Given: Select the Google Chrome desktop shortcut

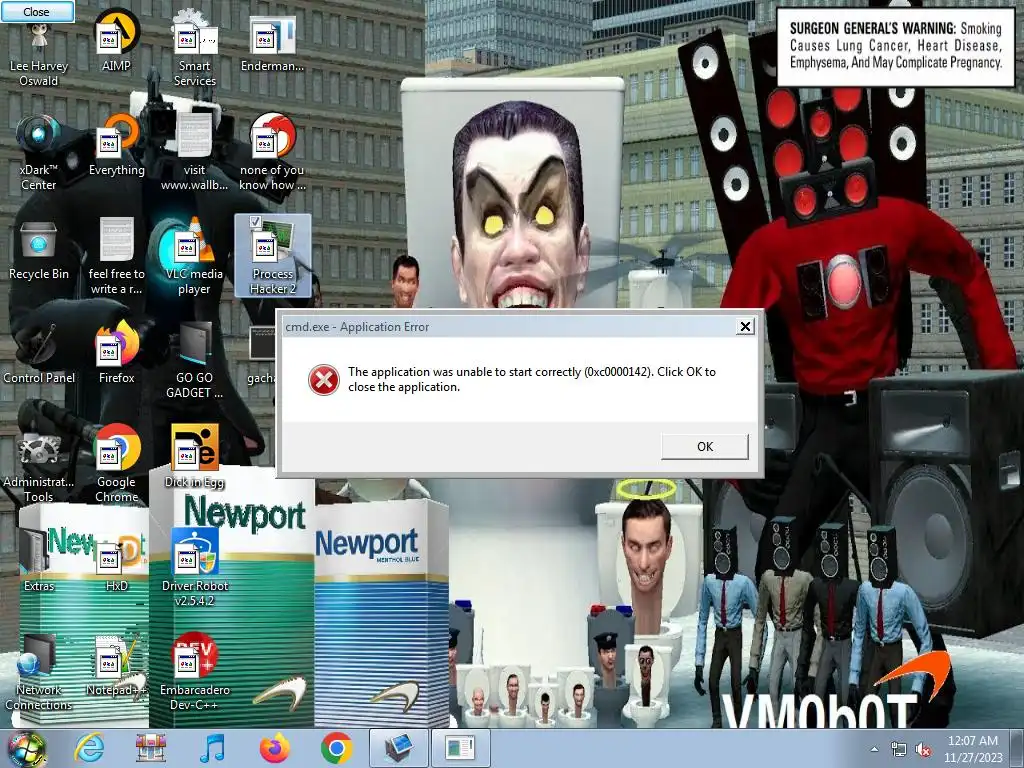Looking at the screenshot, I should (116, 464).
